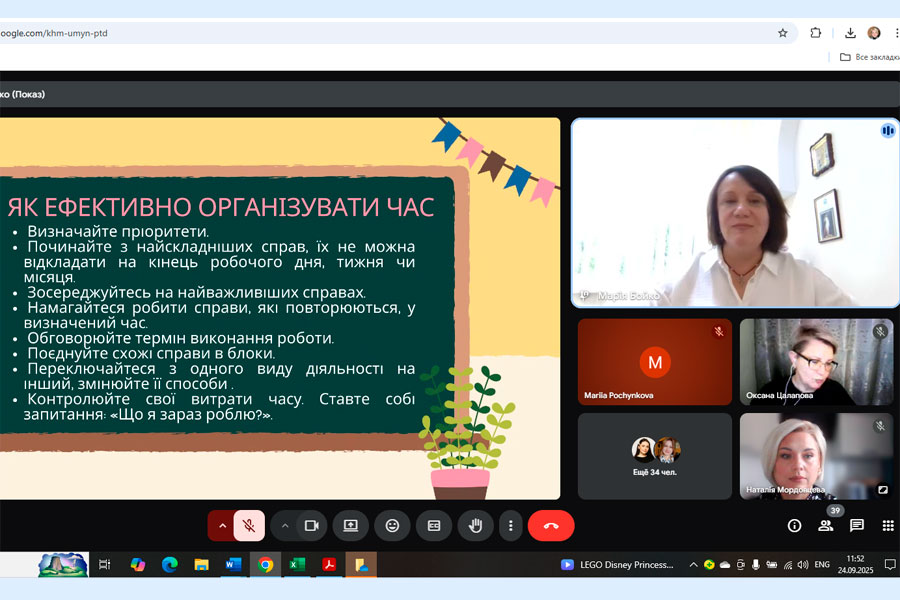Open Chrome downloads icon
Viewport: 900px width, 600px height.
pyautogui.click(x=851, y=33)
